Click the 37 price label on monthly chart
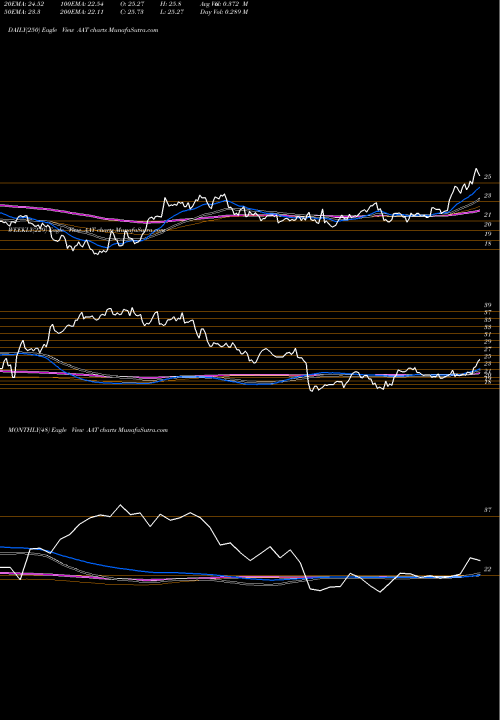Image resolution: width=500 pixels, height=720 pixels. coord(488,510)
